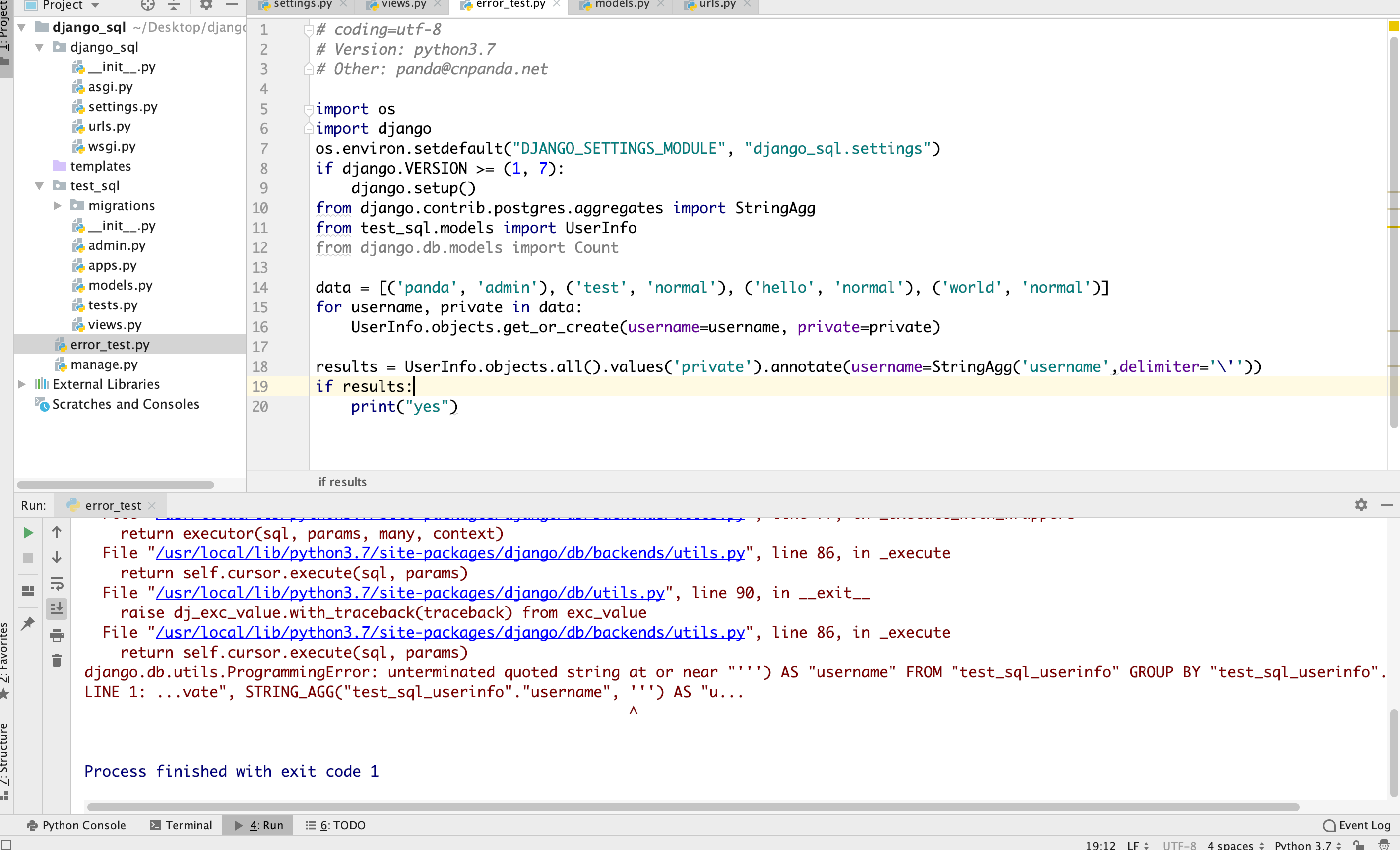Viewport: 1400px width, 850px height.
Task: Open the first backends/utils.py line 86 traceback link
Action: (x=450, y=553)
